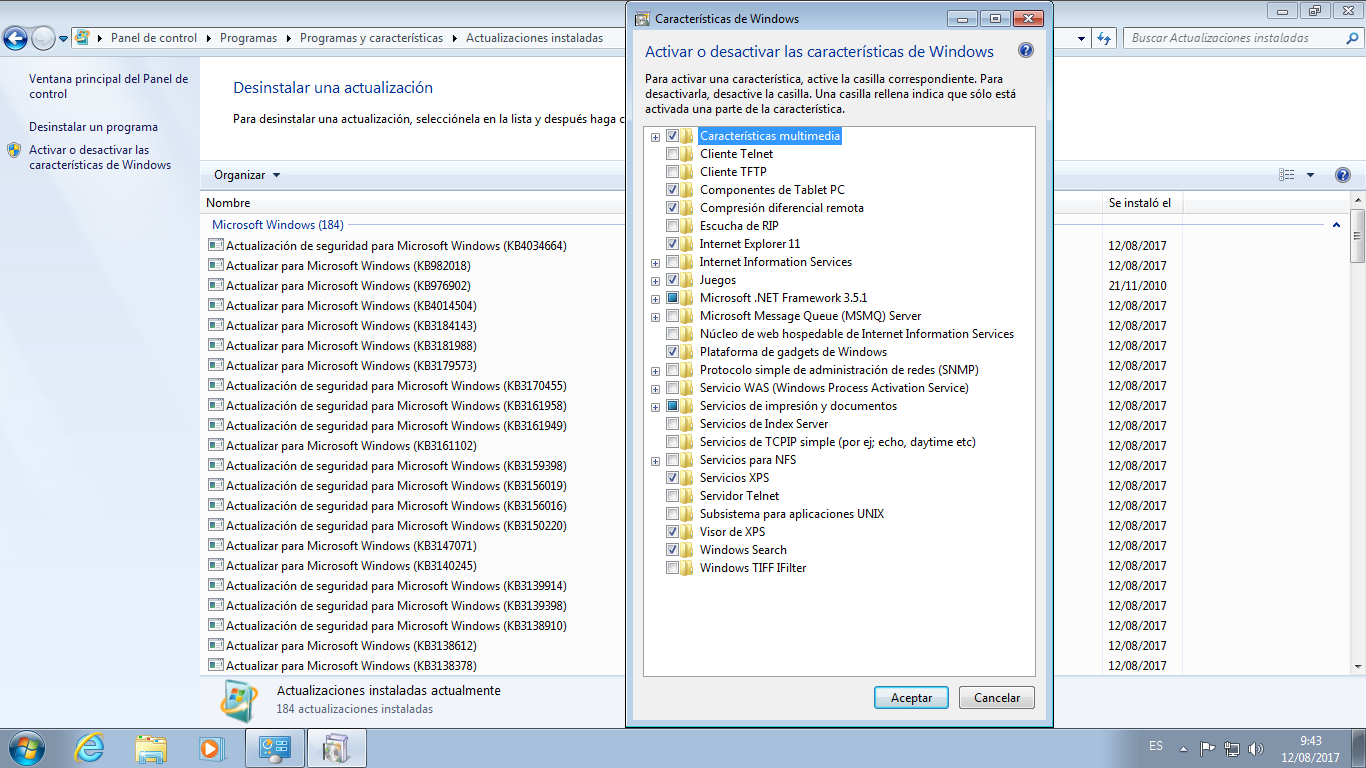Expand Microsoft Message Queue (MSMQ) Server node

point(655,316)
